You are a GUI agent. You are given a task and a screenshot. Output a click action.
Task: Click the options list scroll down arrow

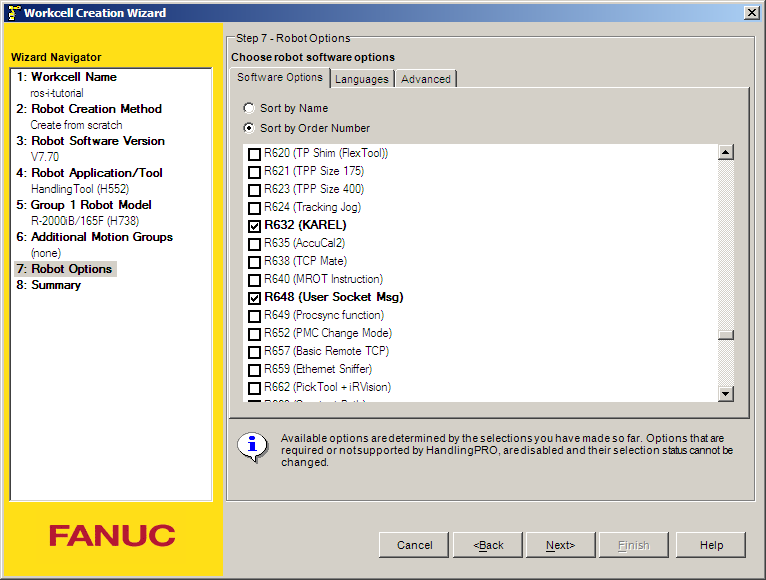click(726, 393)
